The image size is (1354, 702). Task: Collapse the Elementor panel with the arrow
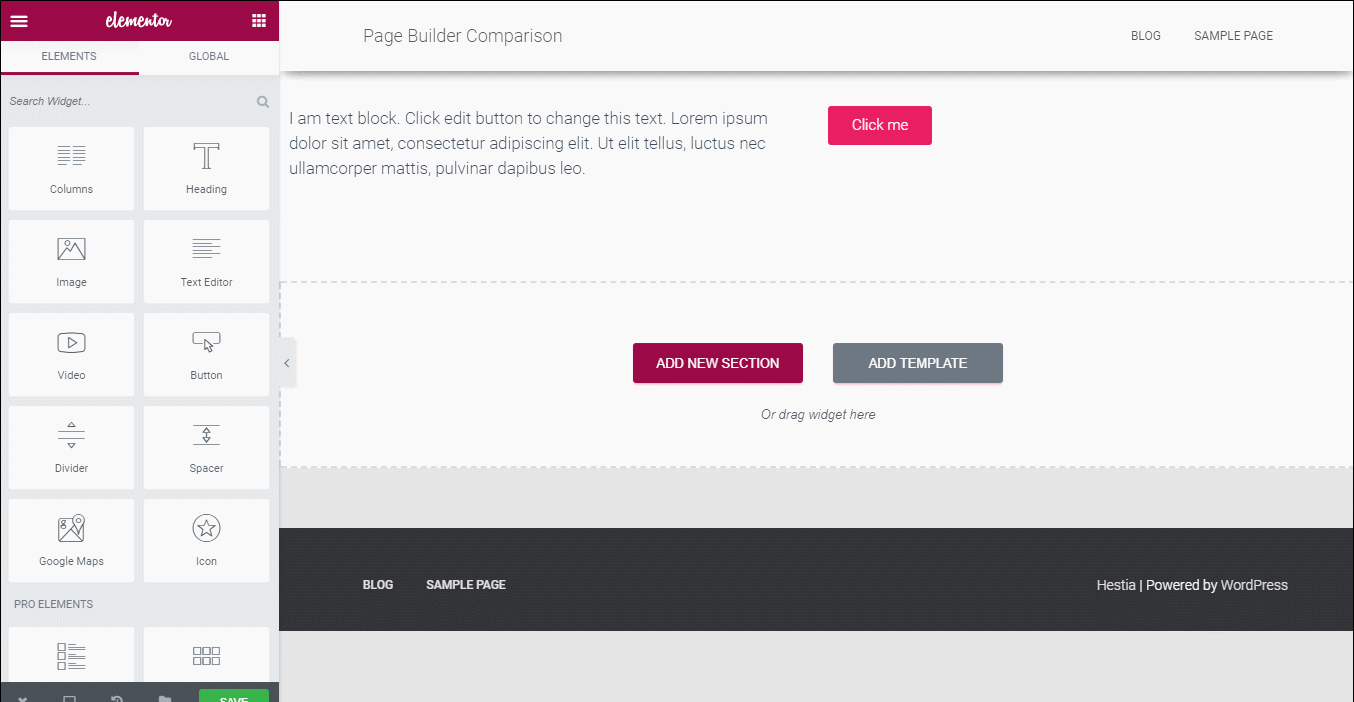(286, 362)
